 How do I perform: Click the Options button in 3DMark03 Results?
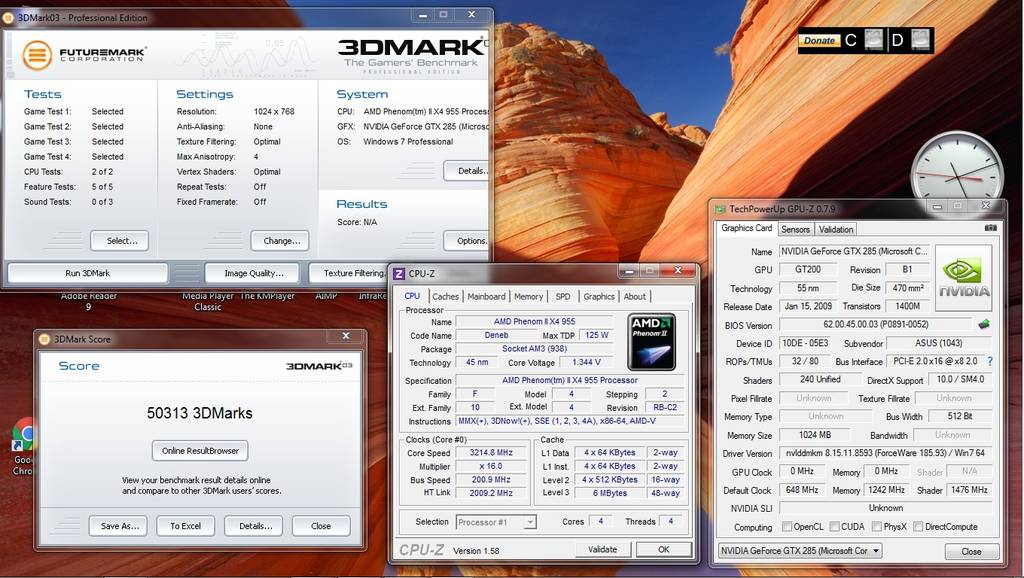point(466,240)
